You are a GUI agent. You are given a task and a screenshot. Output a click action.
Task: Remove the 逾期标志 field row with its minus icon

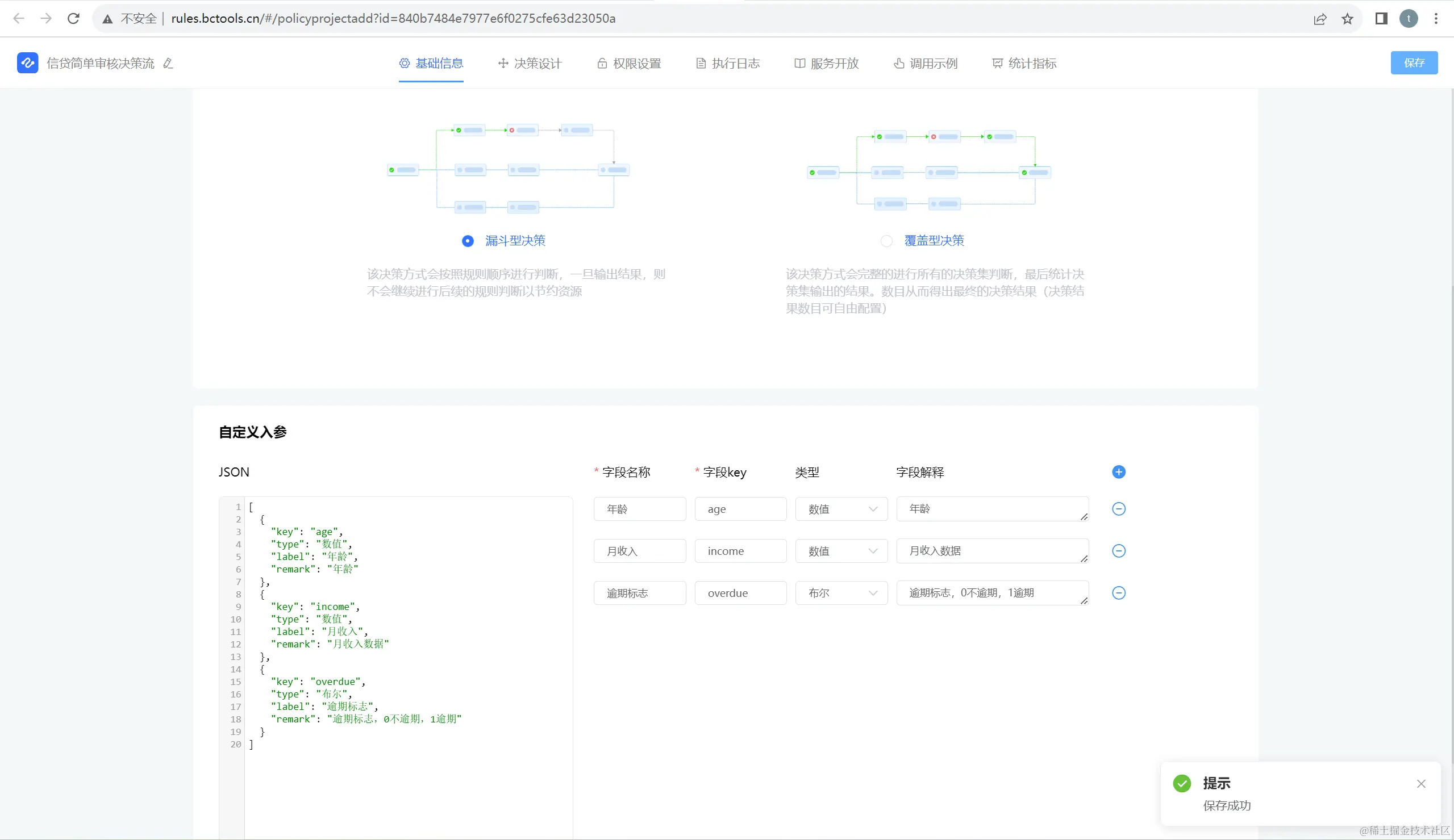point(1118,593)
